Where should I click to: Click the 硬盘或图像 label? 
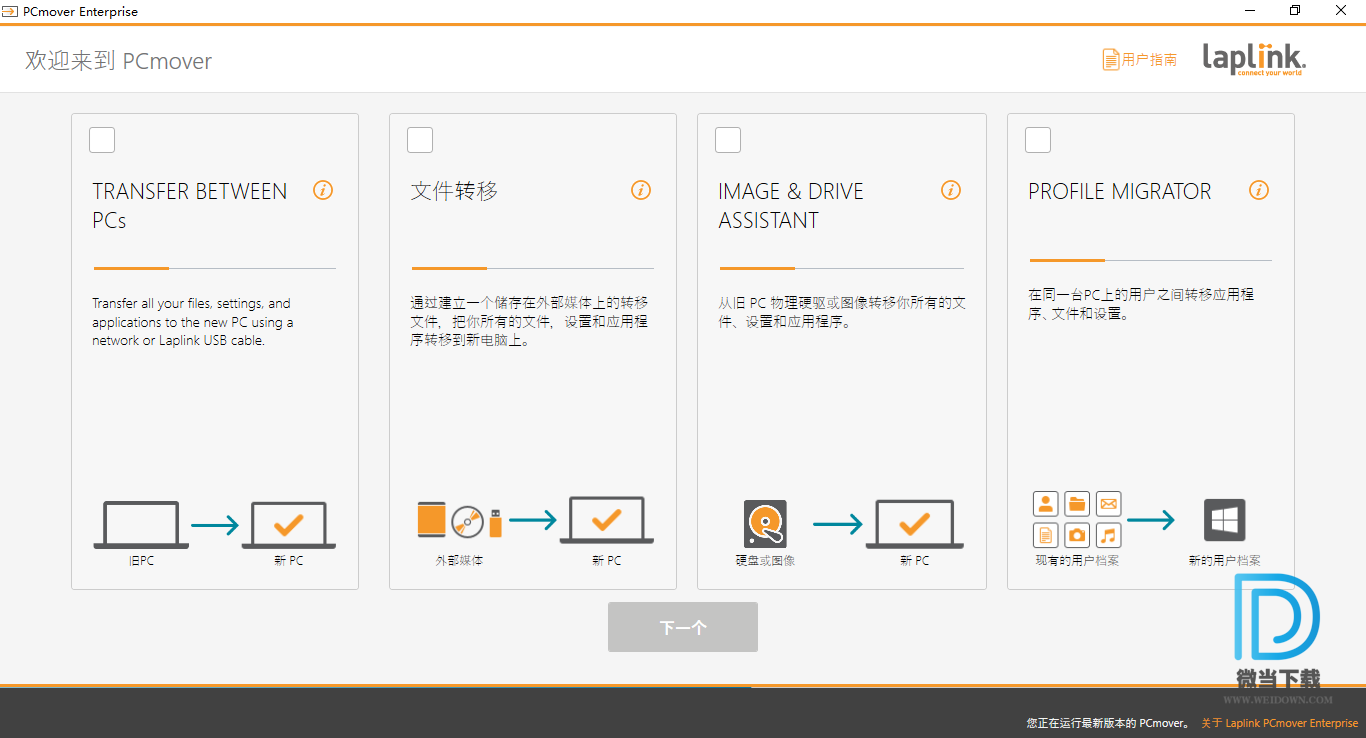(765, 560)
